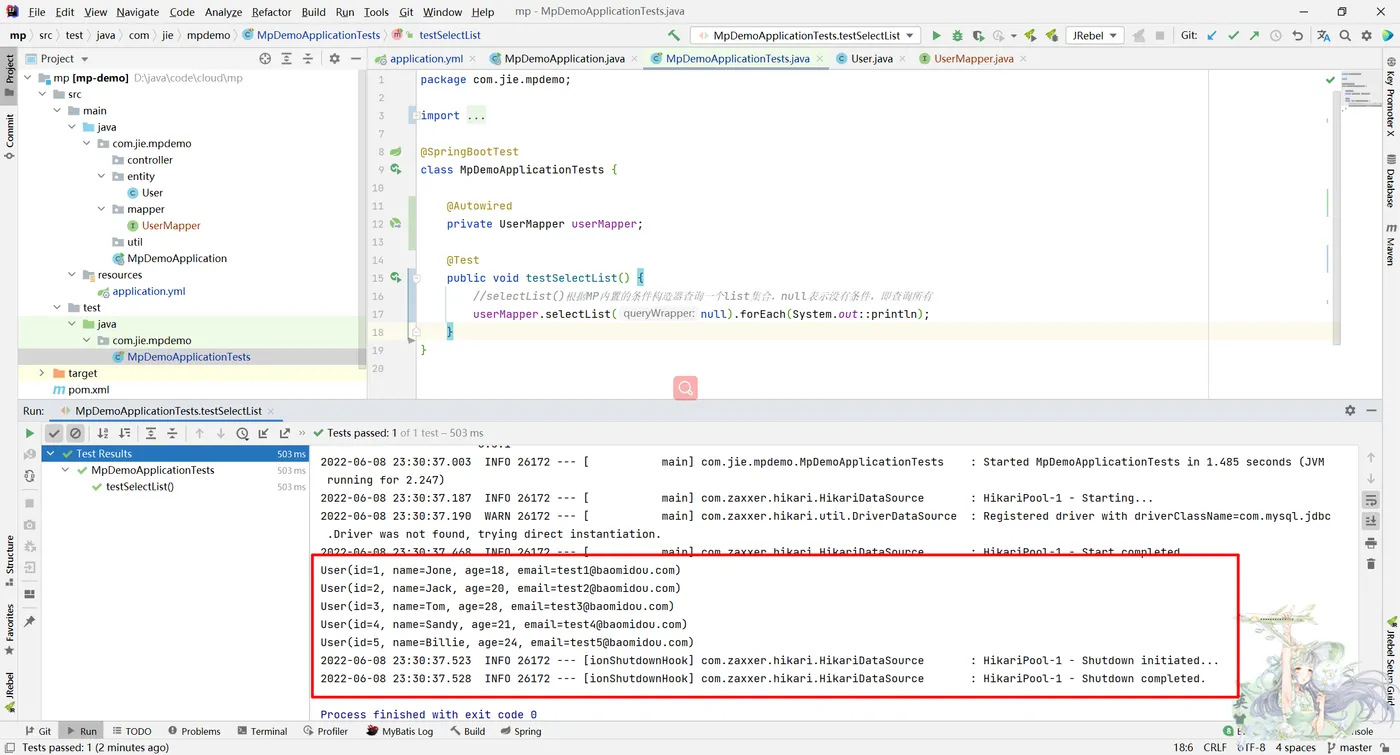The height and width of the screenshot is (755, 1400).
Task: Pin the Run tab with pin icon
Action: coord(29,622)
